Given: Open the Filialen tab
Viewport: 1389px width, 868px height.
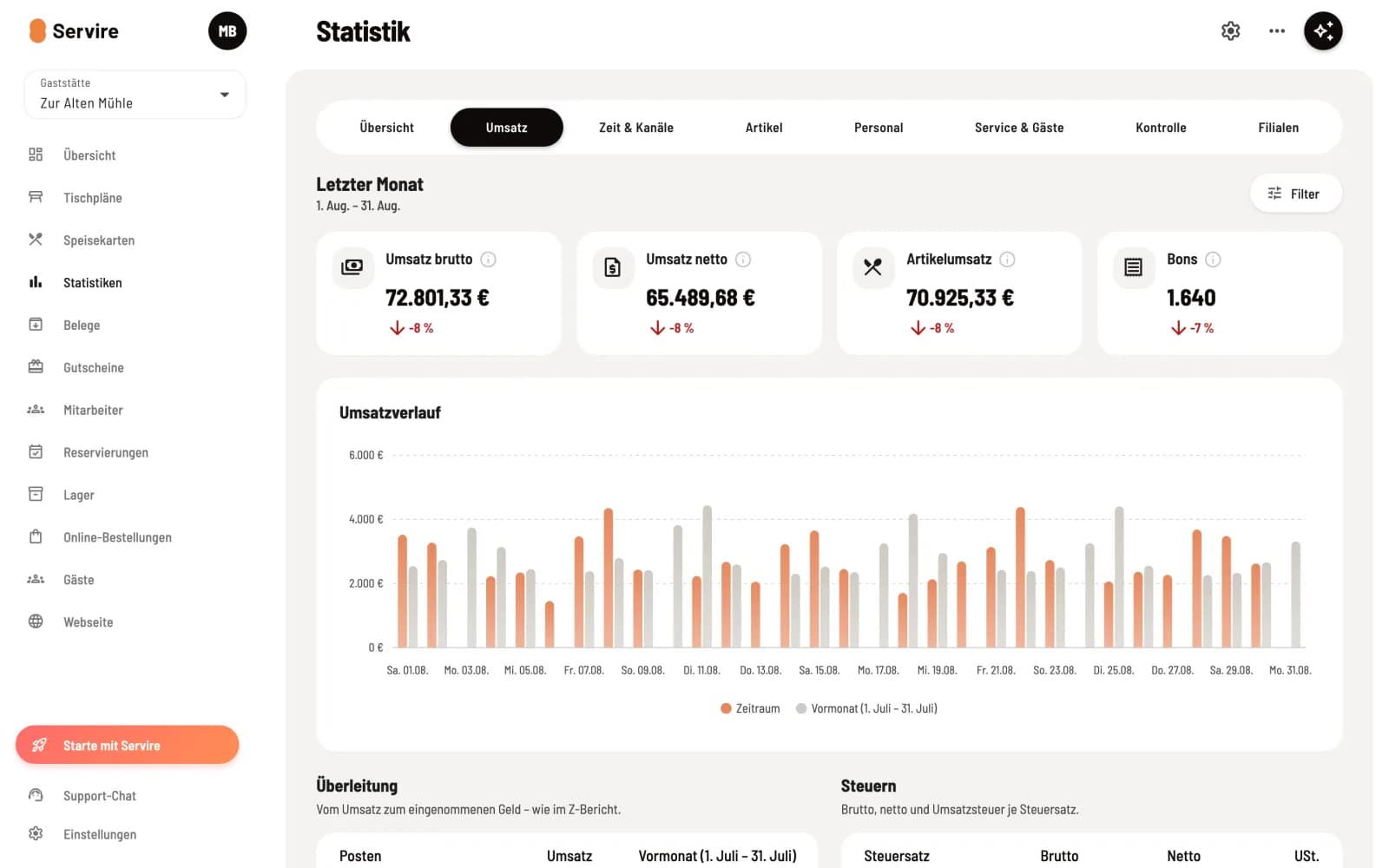Looking at the screenshot, I should coord(1279,128).
